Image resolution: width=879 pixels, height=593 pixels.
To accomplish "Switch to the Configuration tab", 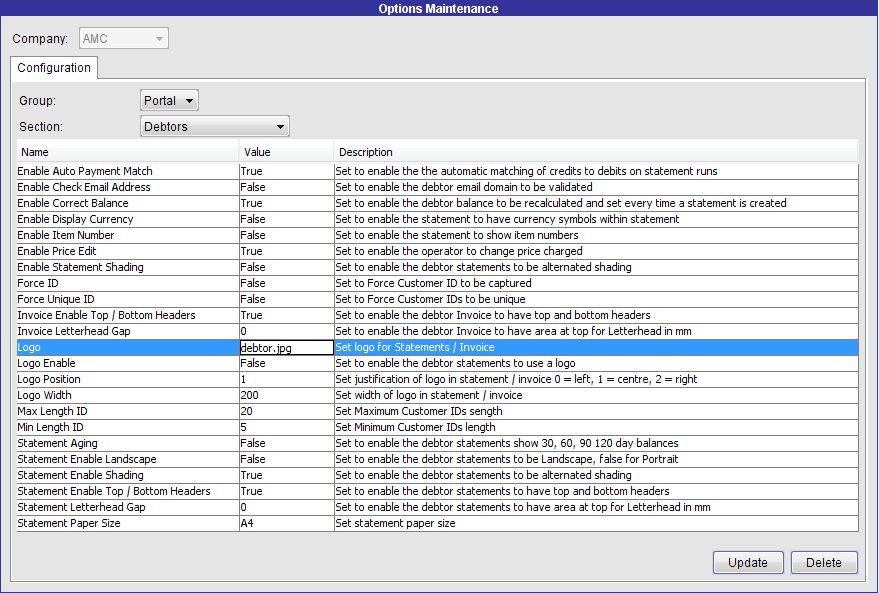I will (54, 68).
